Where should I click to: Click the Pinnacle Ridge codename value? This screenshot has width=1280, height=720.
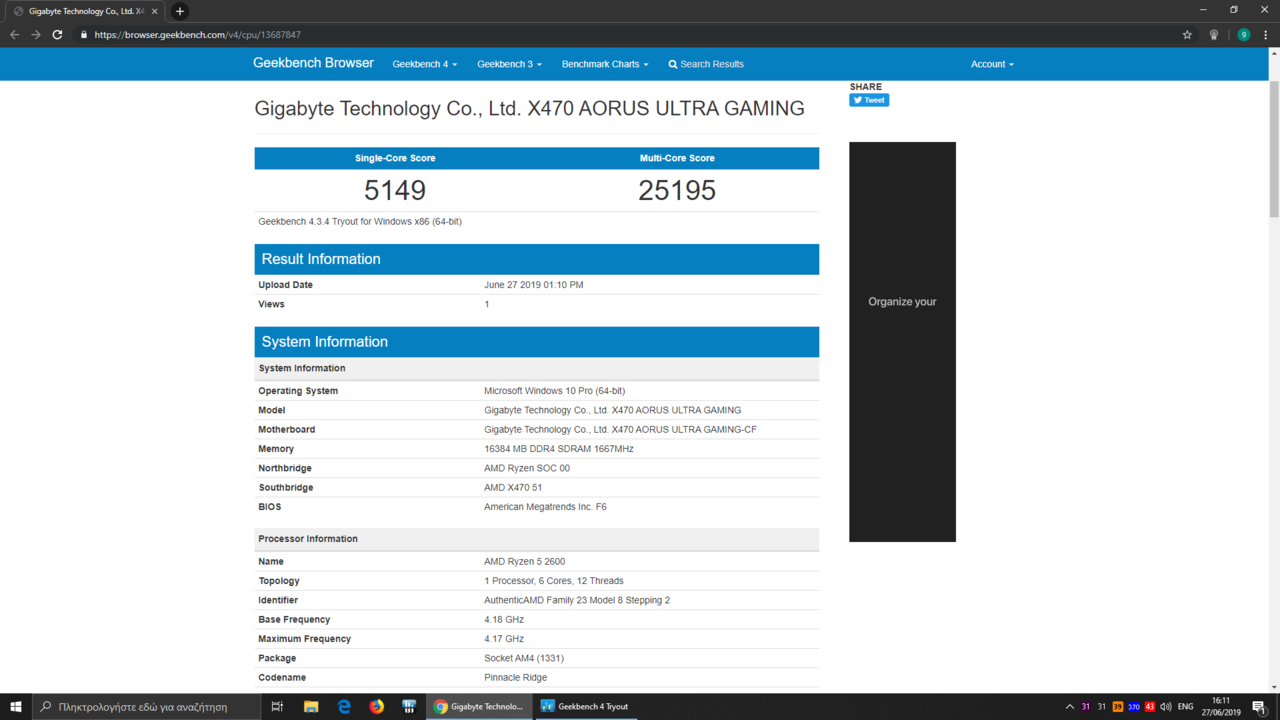coord(516,678)
